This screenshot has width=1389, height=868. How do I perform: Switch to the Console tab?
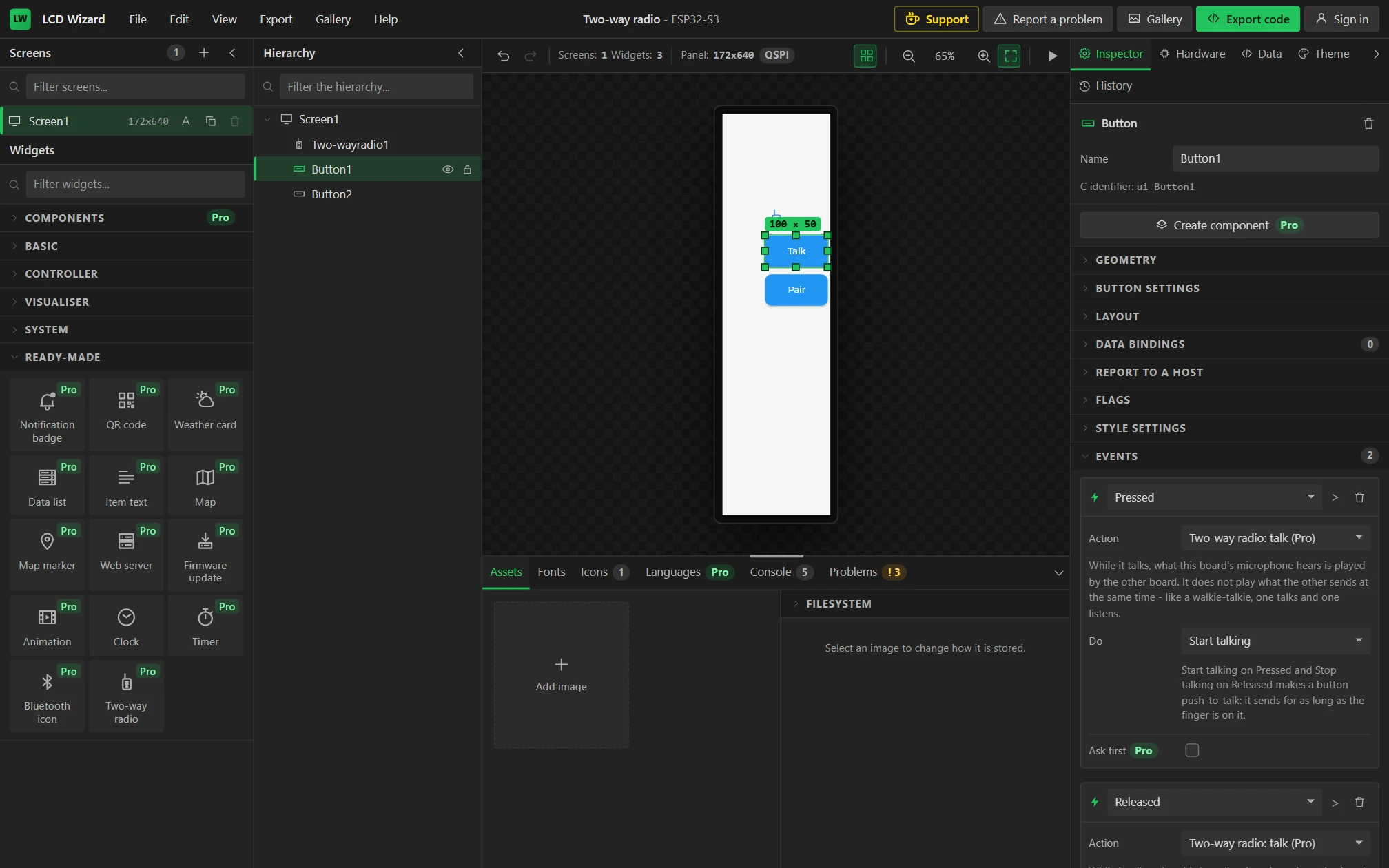[781, 572]
